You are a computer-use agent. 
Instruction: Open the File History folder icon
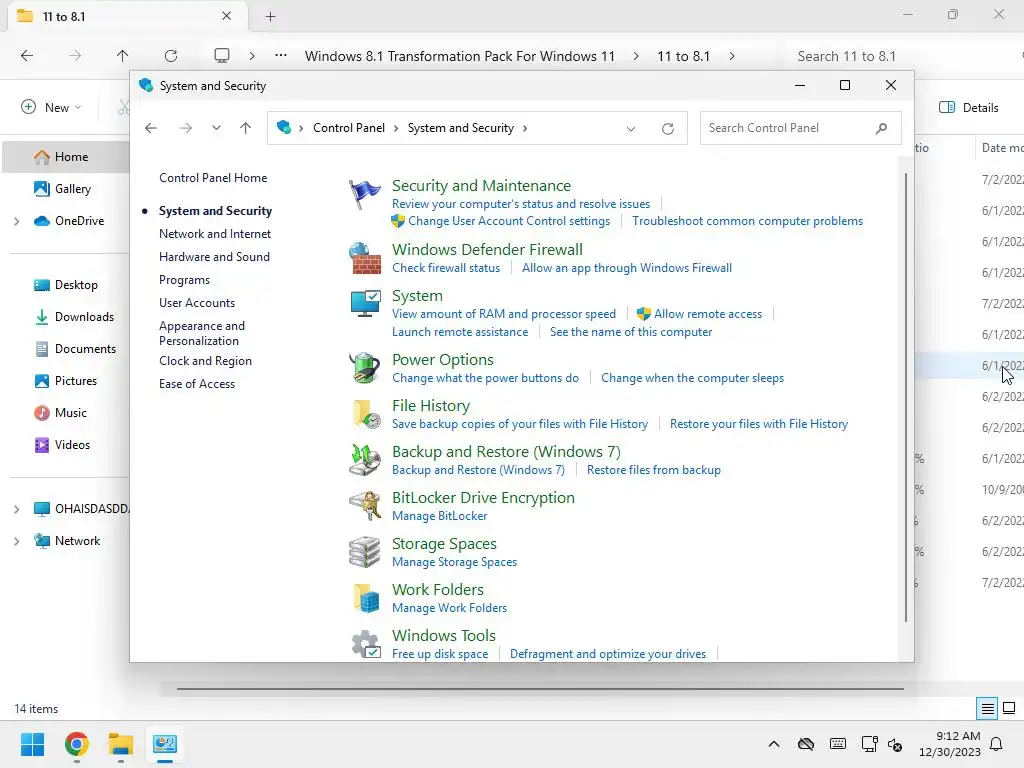pos(366,414)
